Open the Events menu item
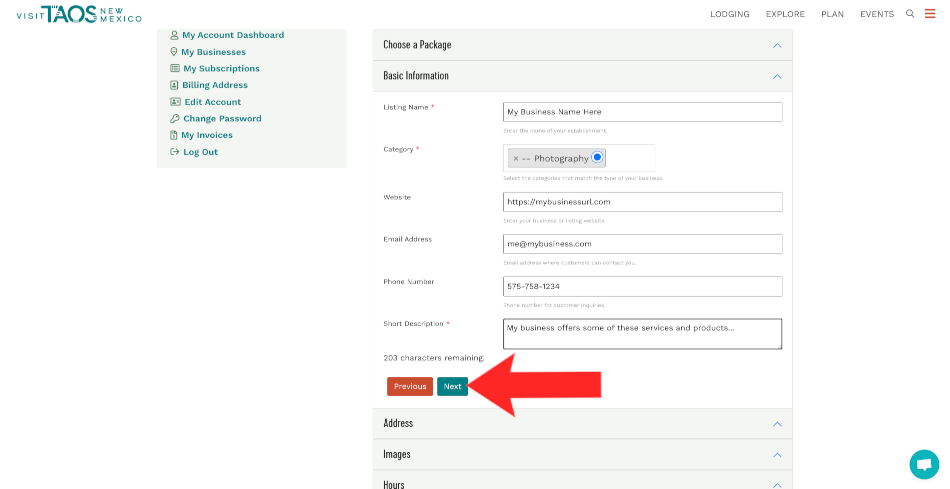Screen dimensions: 950x489 point(877,14)
